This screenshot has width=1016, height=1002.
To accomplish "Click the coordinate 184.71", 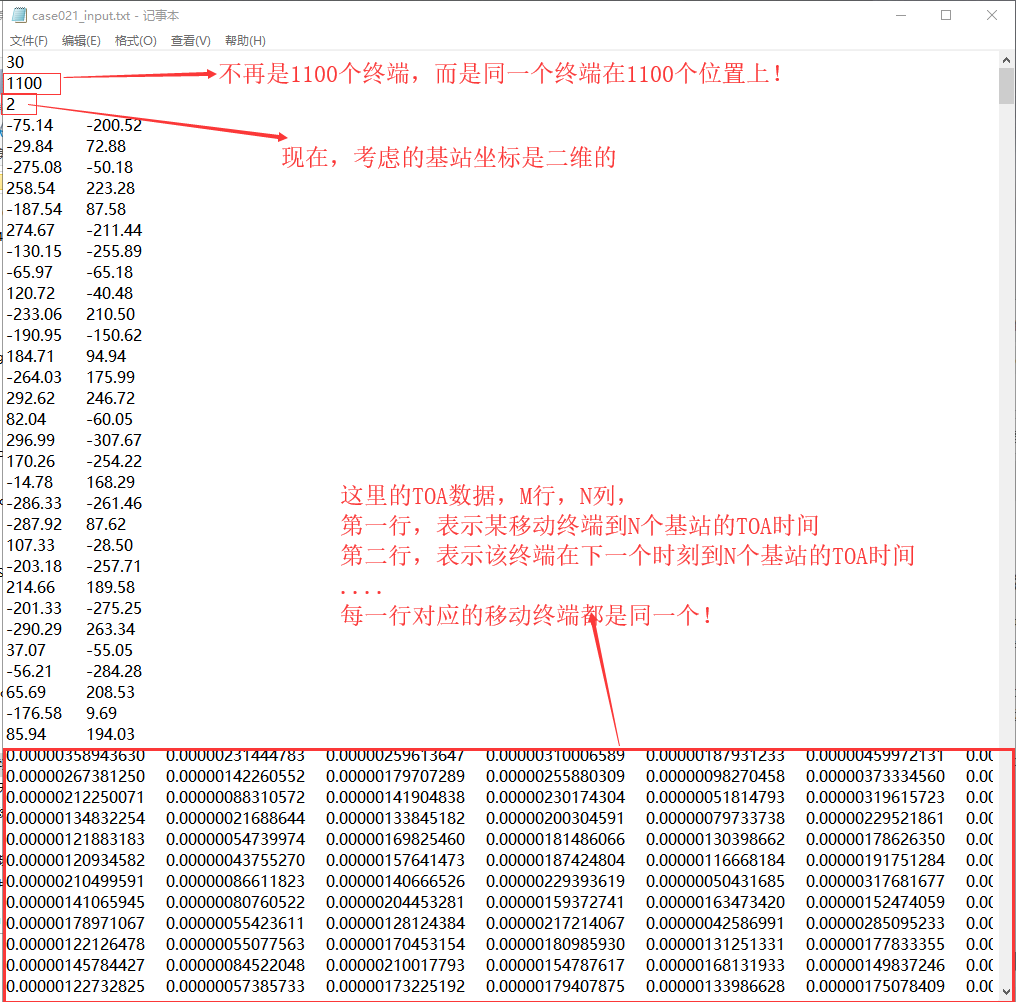I will coord(31,356).
